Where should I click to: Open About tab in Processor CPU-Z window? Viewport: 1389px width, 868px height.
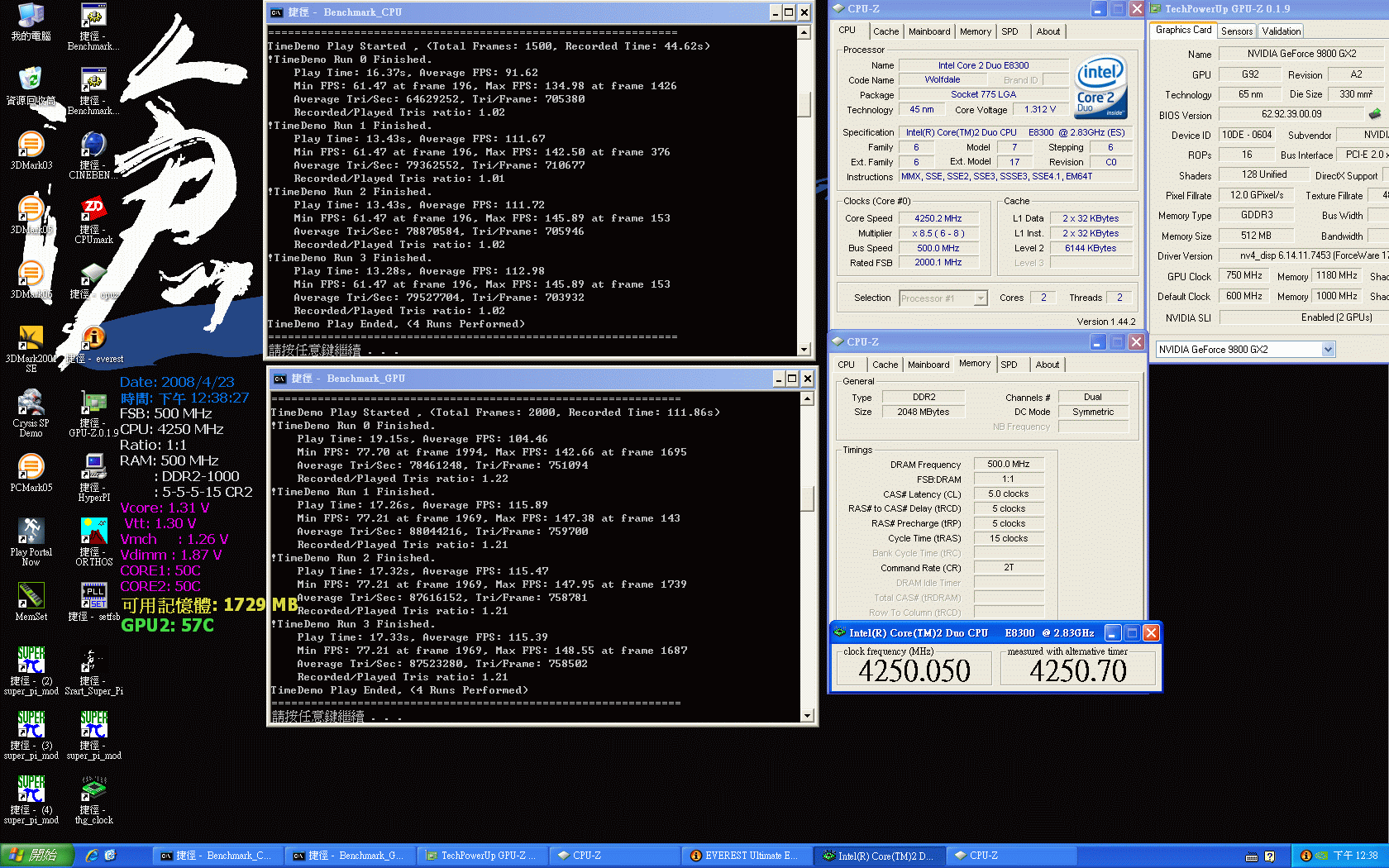click(1048, 31)
